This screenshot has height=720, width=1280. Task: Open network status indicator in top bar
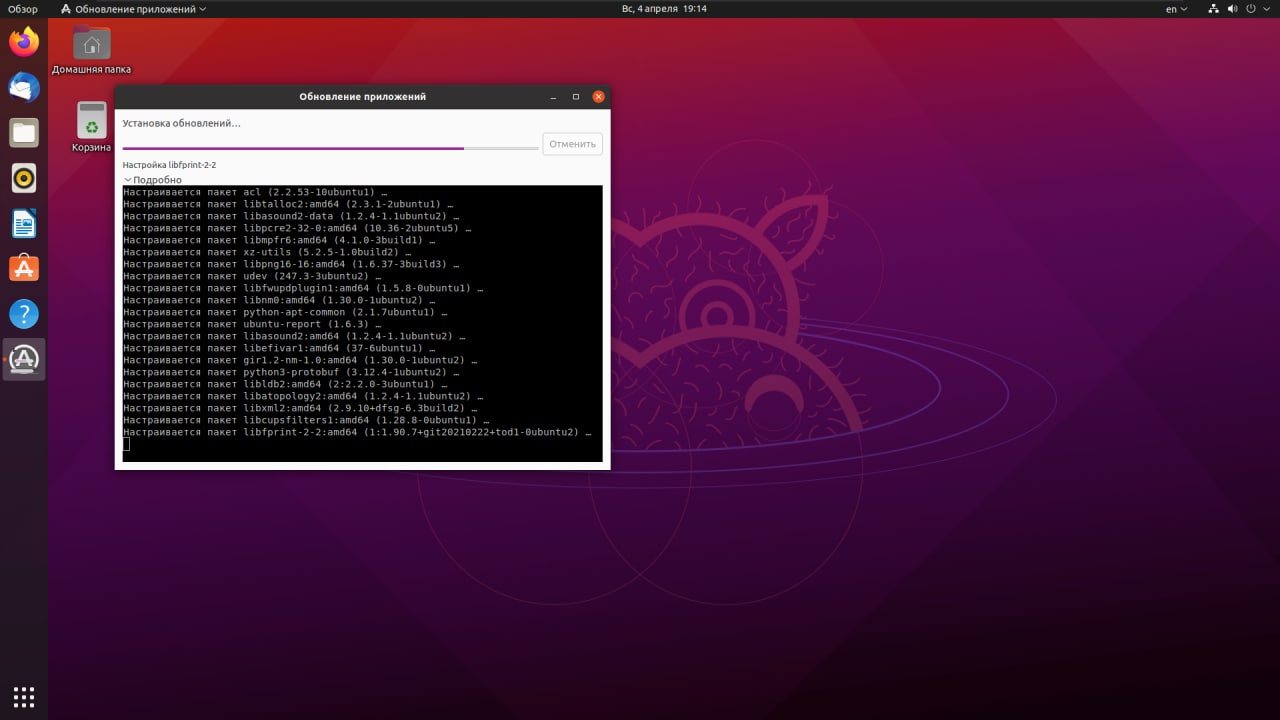(x=1214, y=9)
